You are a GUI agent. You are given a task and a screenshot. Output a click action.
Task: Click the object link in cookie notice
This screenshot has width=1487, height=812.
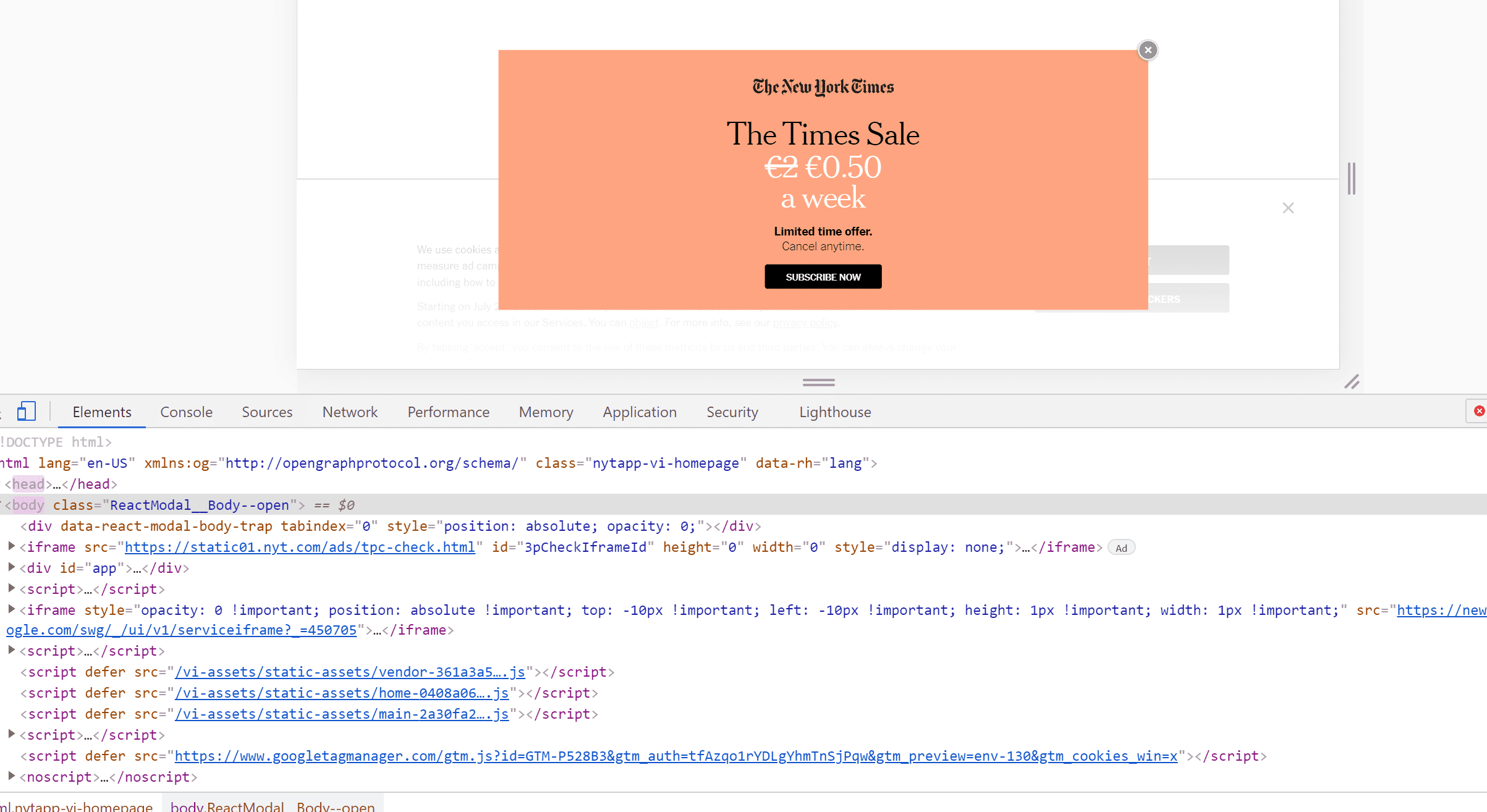644,323
